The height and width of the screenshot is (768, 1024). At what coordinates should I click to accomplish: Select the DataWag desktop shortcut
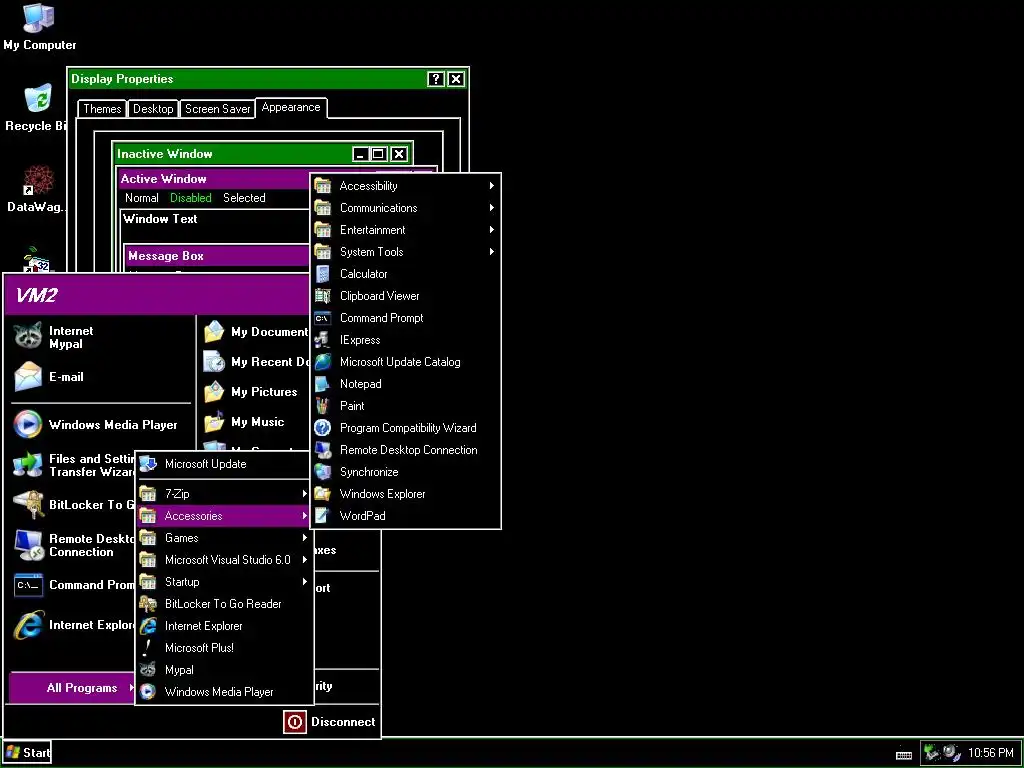tap(36, 189)
